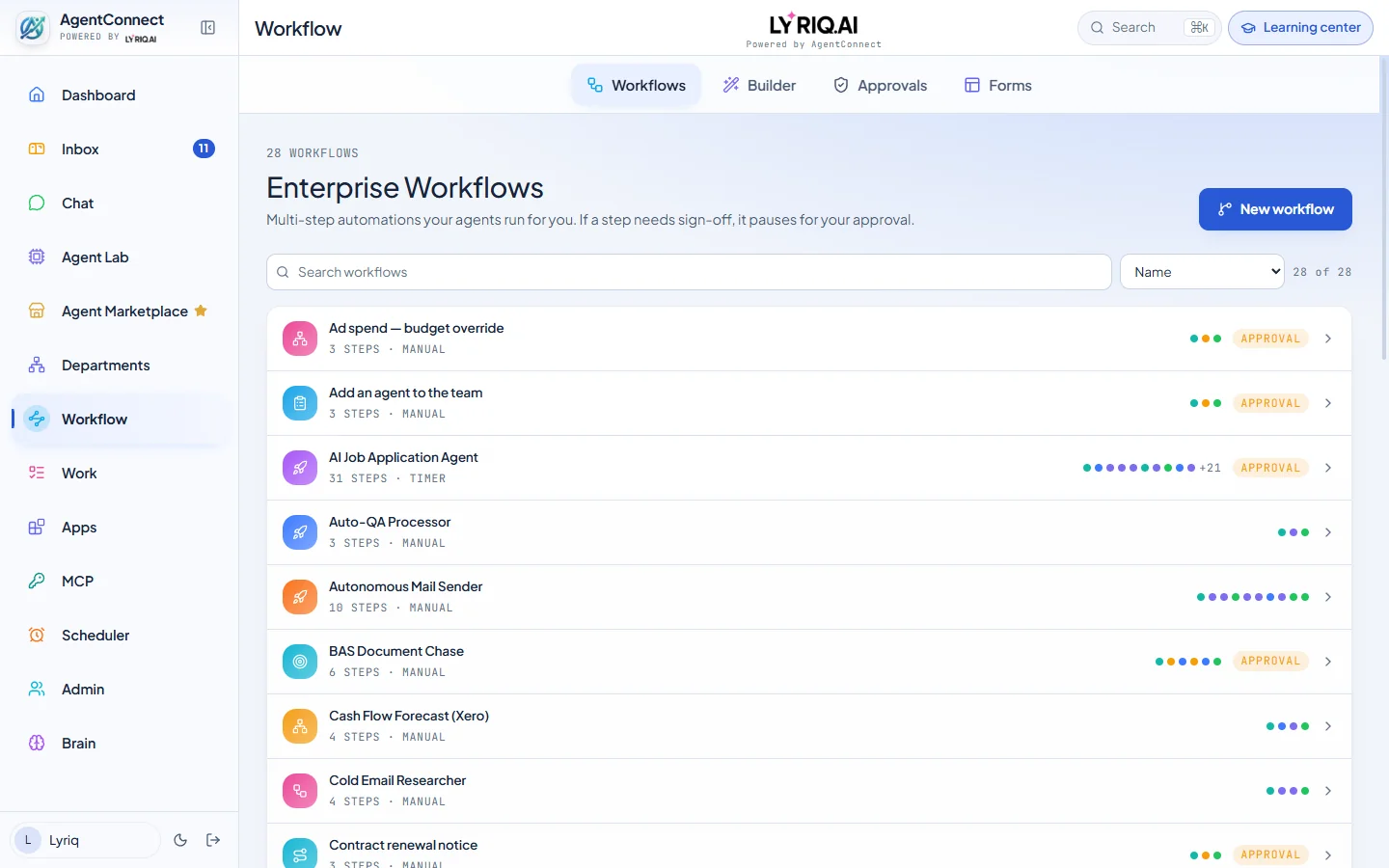Expand BAS Document Chase row chevron
The image size is (1389, 868).
click(1328, 662)
